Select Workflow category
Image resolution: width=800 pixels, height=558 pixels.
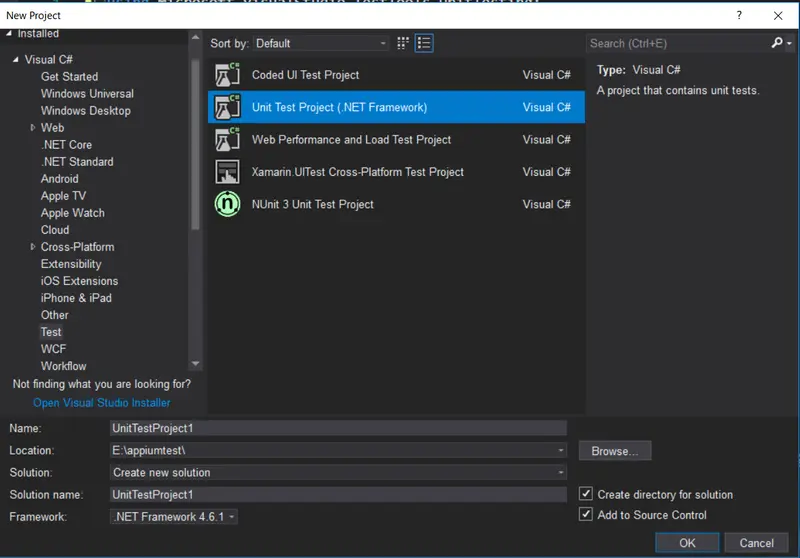click(63, 366)
